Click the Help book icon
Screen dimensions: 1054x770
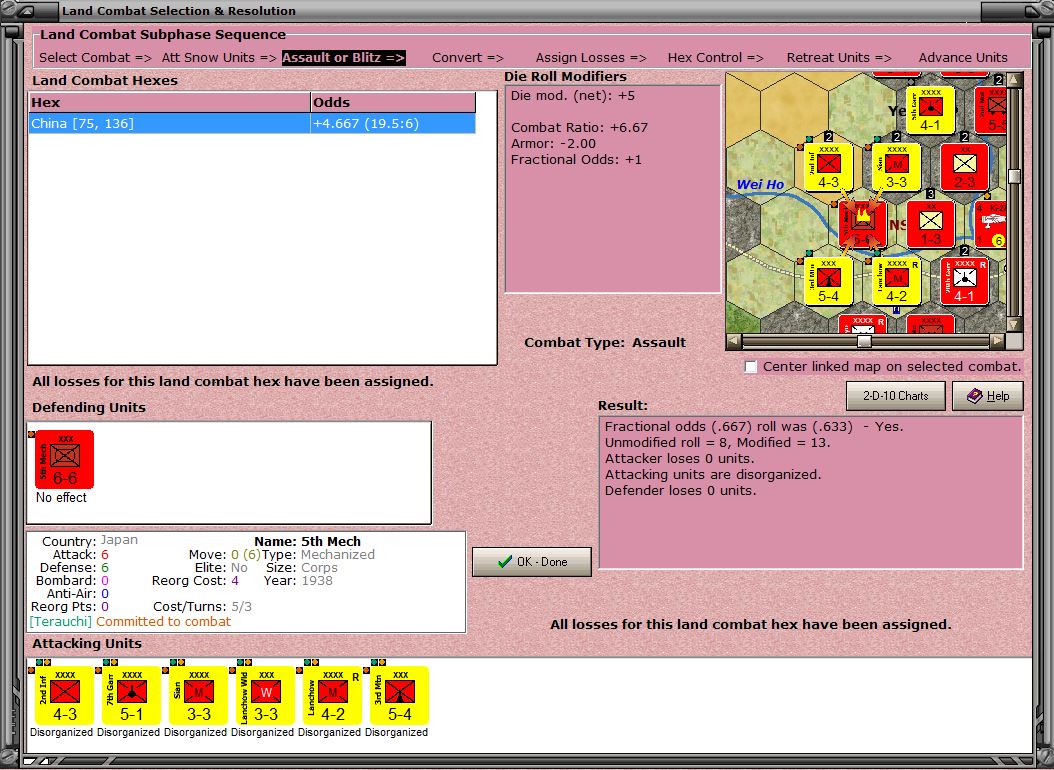point(974,396)
